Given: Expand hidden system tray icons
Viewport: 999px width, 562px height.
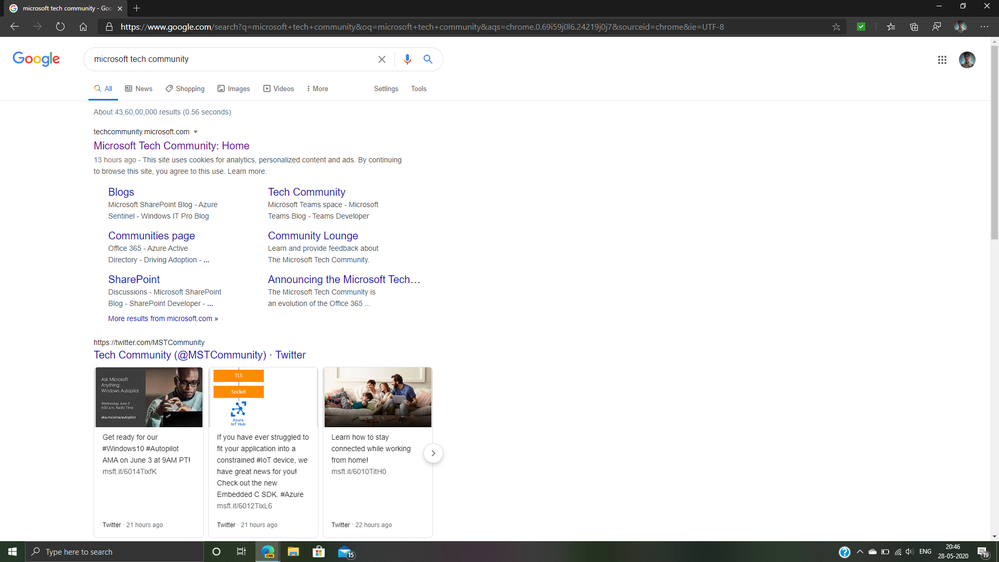Looking at the screenshot, I should click(x=860, y=552).
